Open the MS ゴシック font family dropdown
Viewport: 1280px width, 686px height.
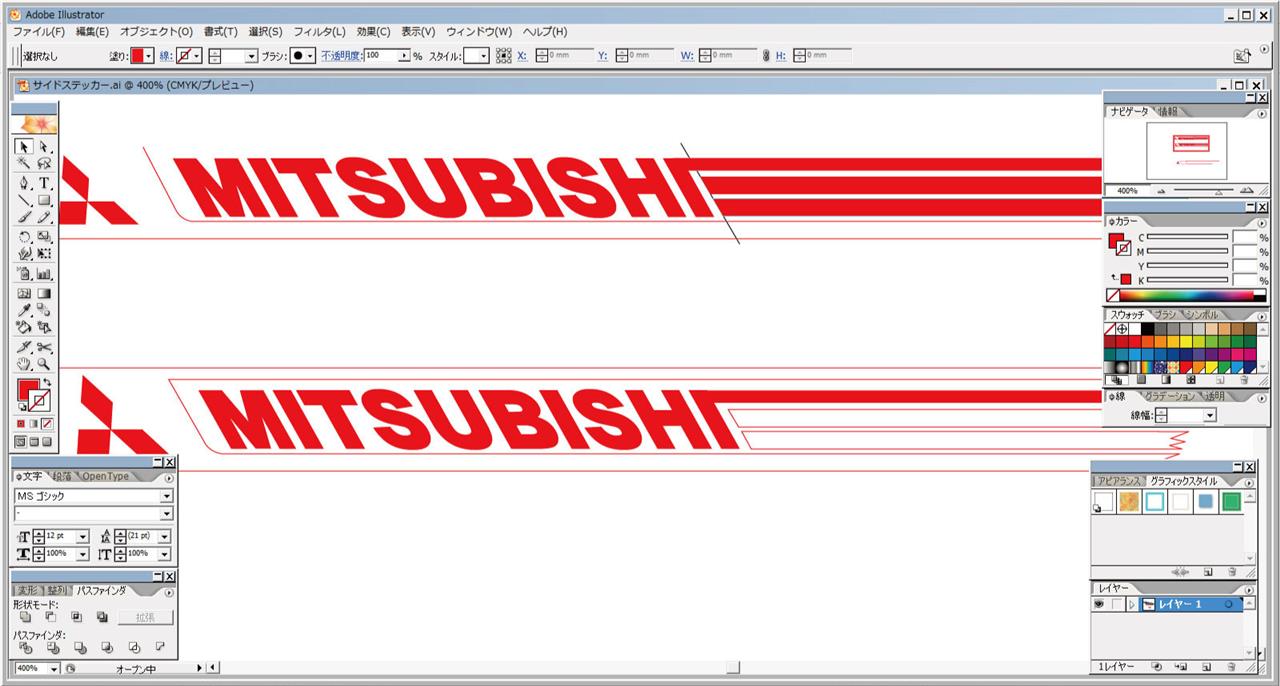coord(166,496)
